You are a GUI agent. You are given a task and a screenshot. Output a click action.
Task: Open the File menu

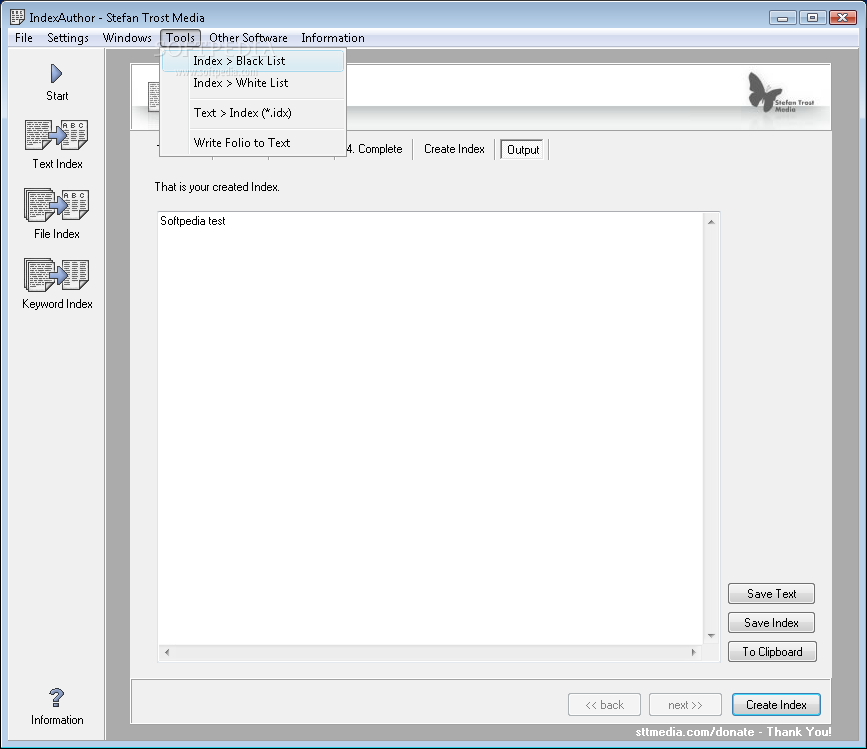coord(24,38)
